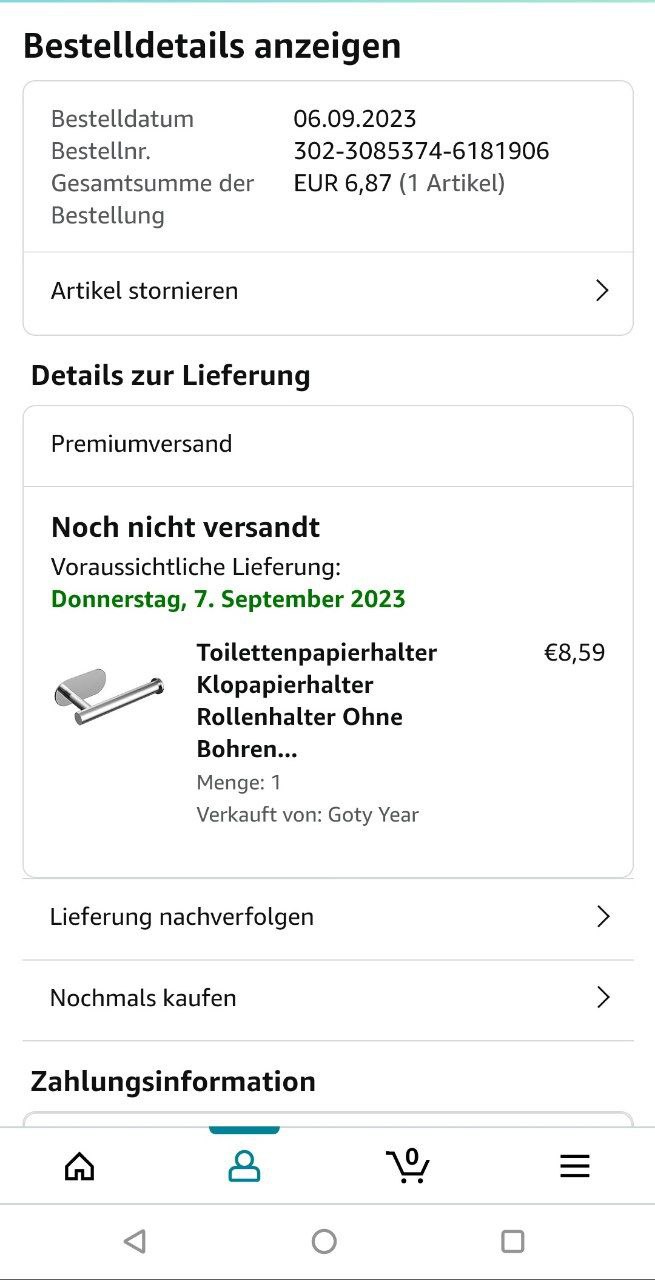Tap the Home icon in bottom navigation
This screenshot has width=655, height=1280.
click(79, 1166)
